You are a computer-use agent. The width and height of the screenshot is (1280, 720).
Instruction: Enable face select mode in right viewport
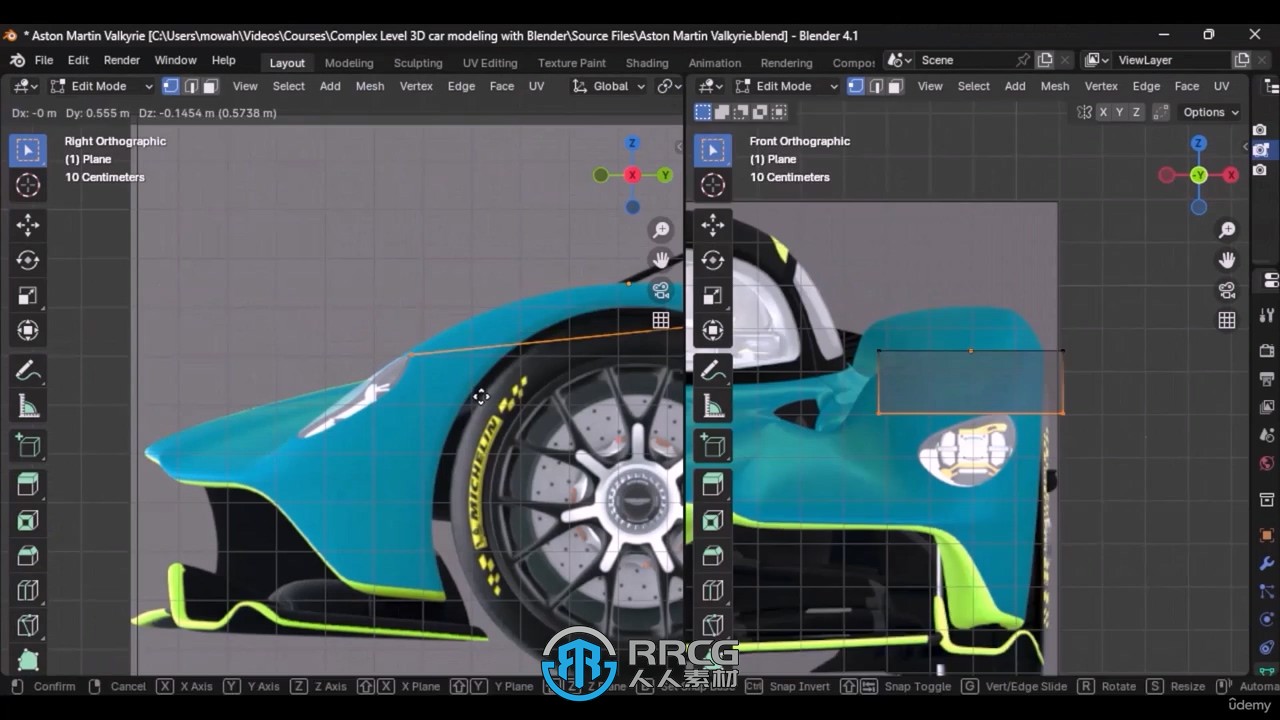[x=895, y=86]
